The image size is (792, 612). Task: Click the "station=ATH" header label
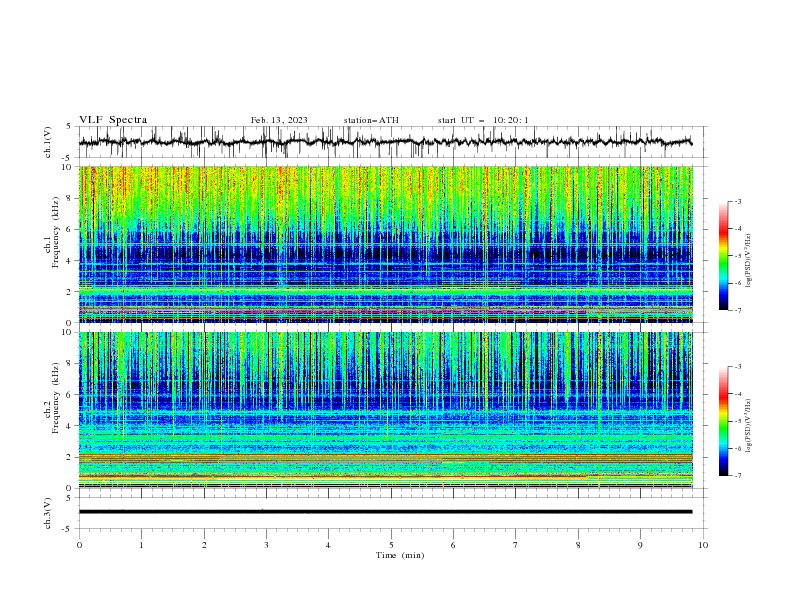pyautogui.click(x=371, y=120)
